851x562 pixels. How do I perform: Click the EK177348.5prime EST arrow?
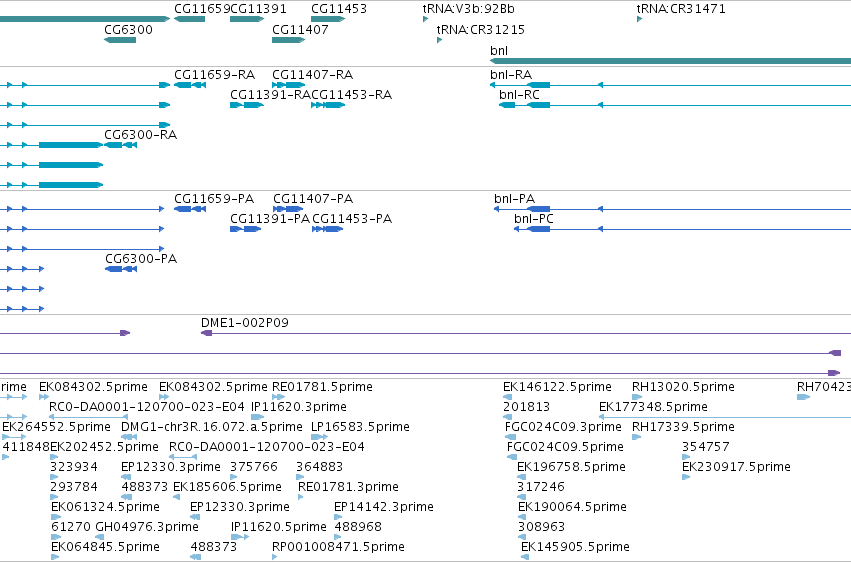pos(725,417)
